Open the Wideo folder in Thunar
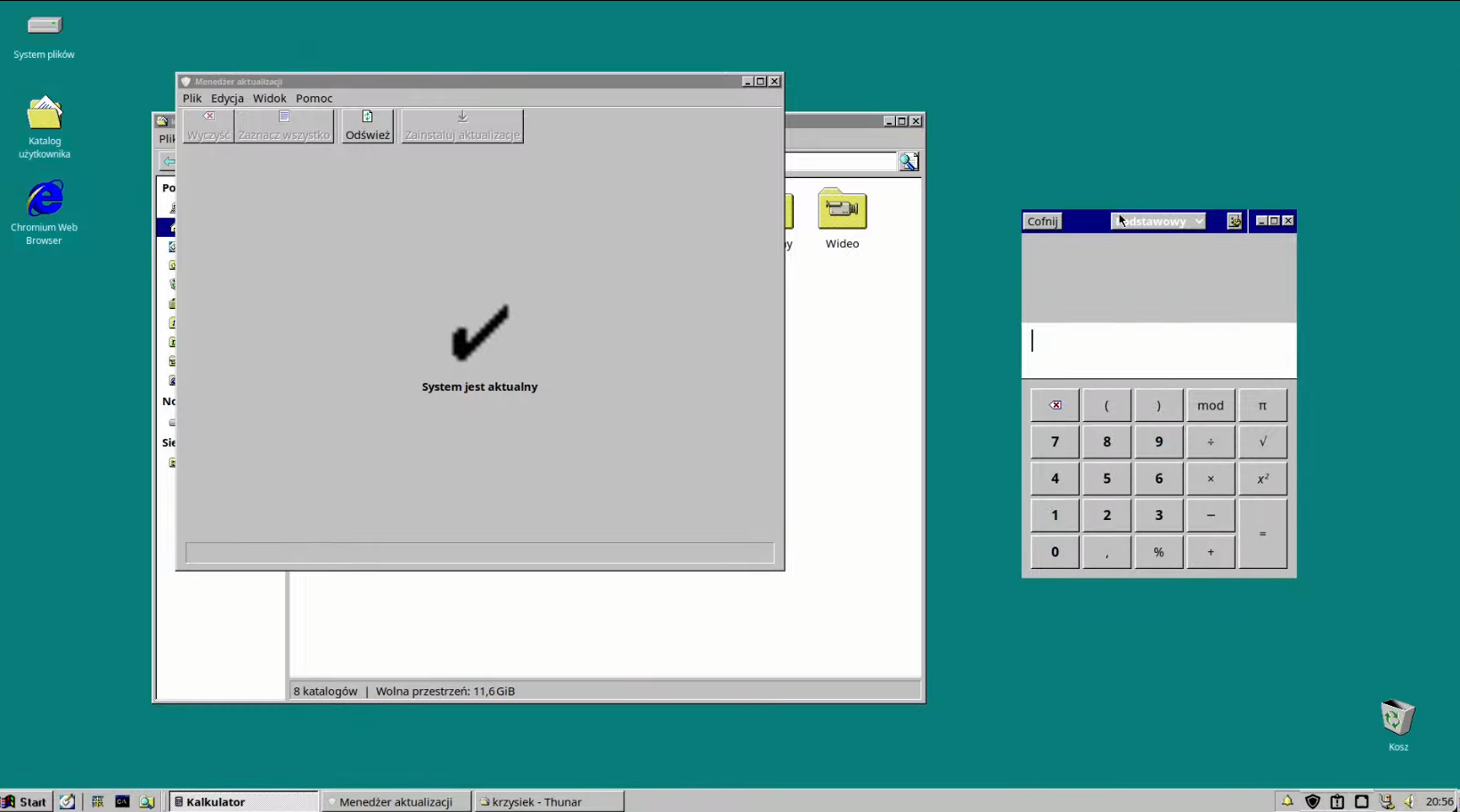1460x812 pixels. pyautogui.click(x=842, y=218)
